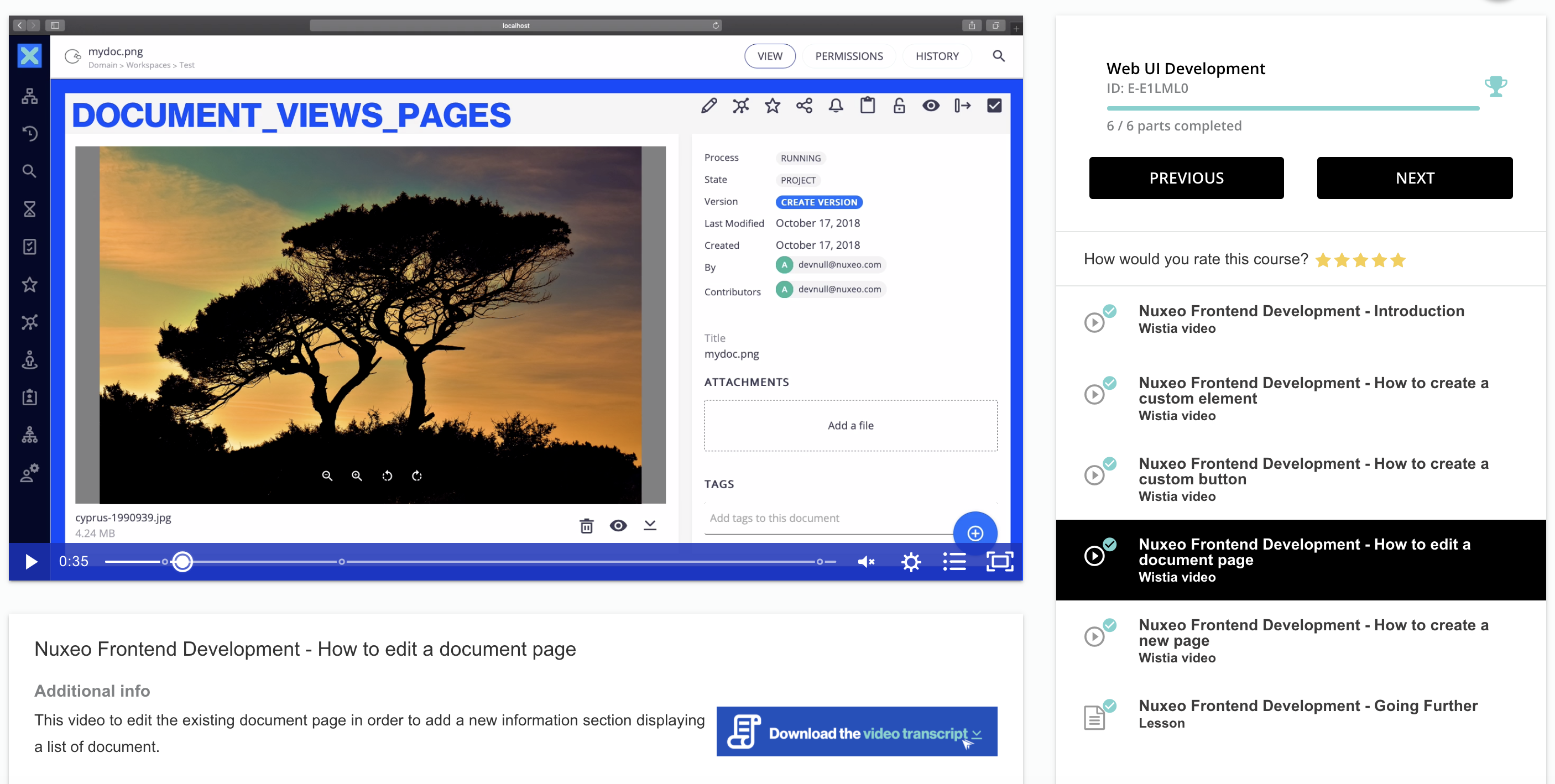The image size is (1555, 784).
Task: Zoom in the image preview
Action: pos(357,475)
